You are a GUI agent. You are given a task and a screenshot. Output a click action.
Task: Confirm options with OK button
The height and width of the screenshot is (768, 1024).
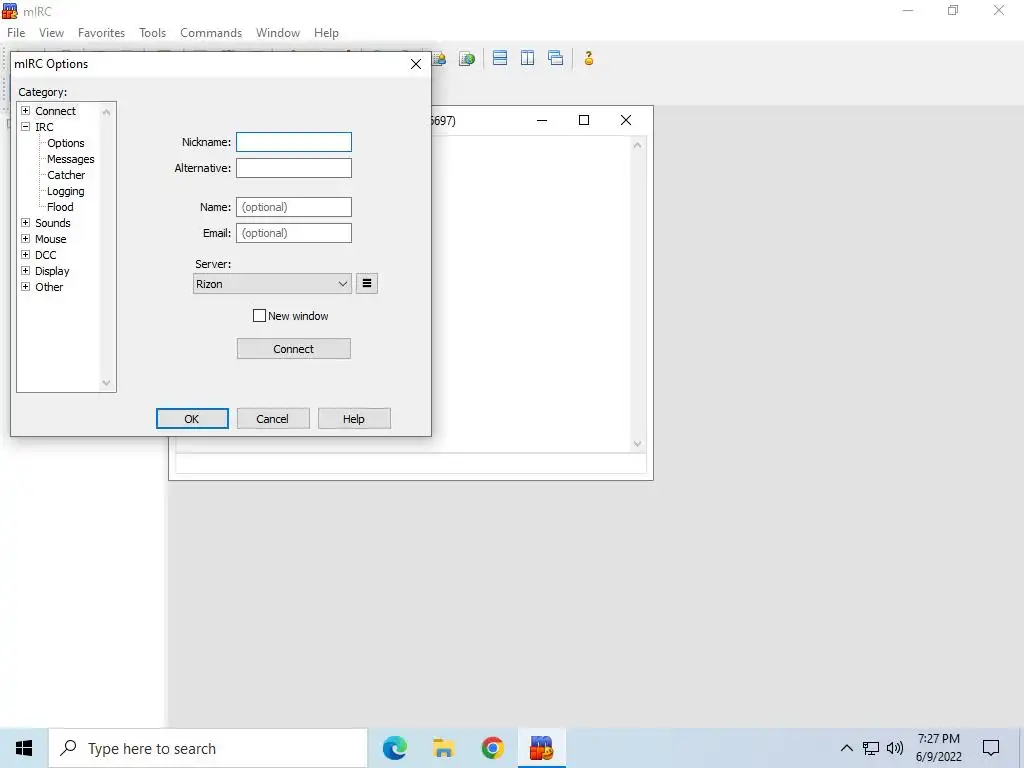tap(192, 419)
